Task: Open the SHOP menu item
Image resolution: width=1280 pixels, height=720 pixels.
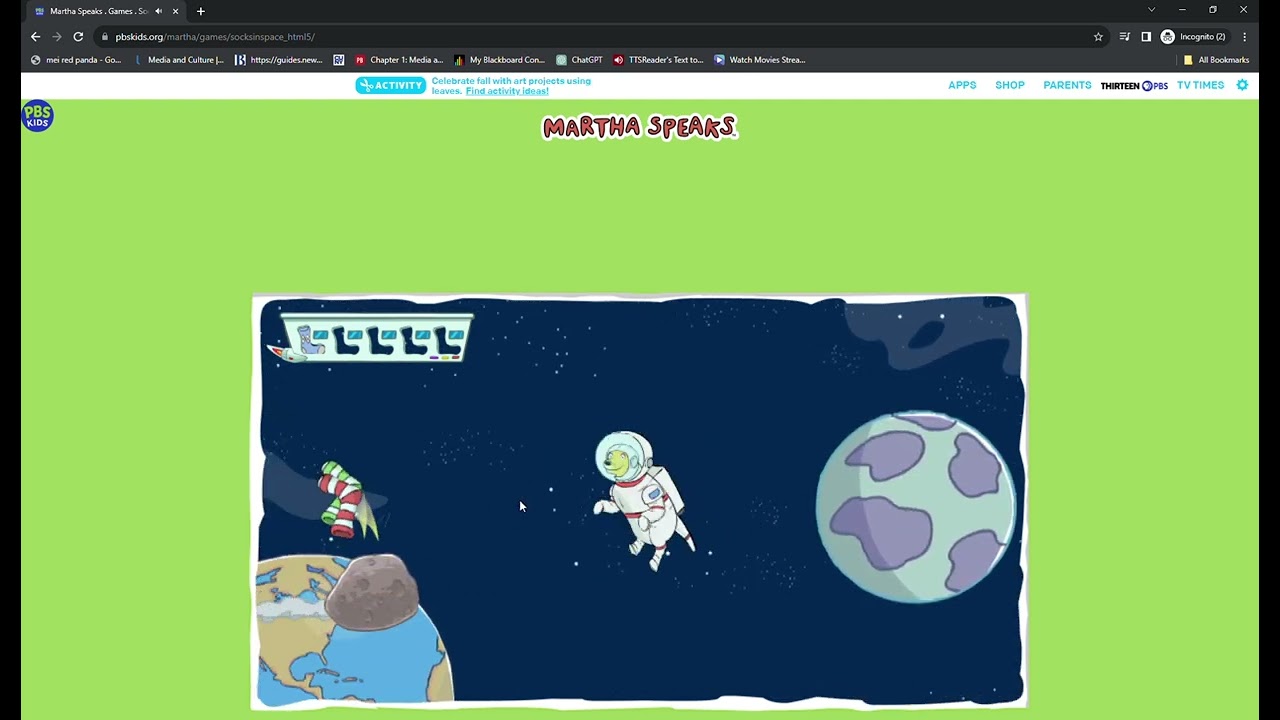Action: click(x=1010, y=85)
